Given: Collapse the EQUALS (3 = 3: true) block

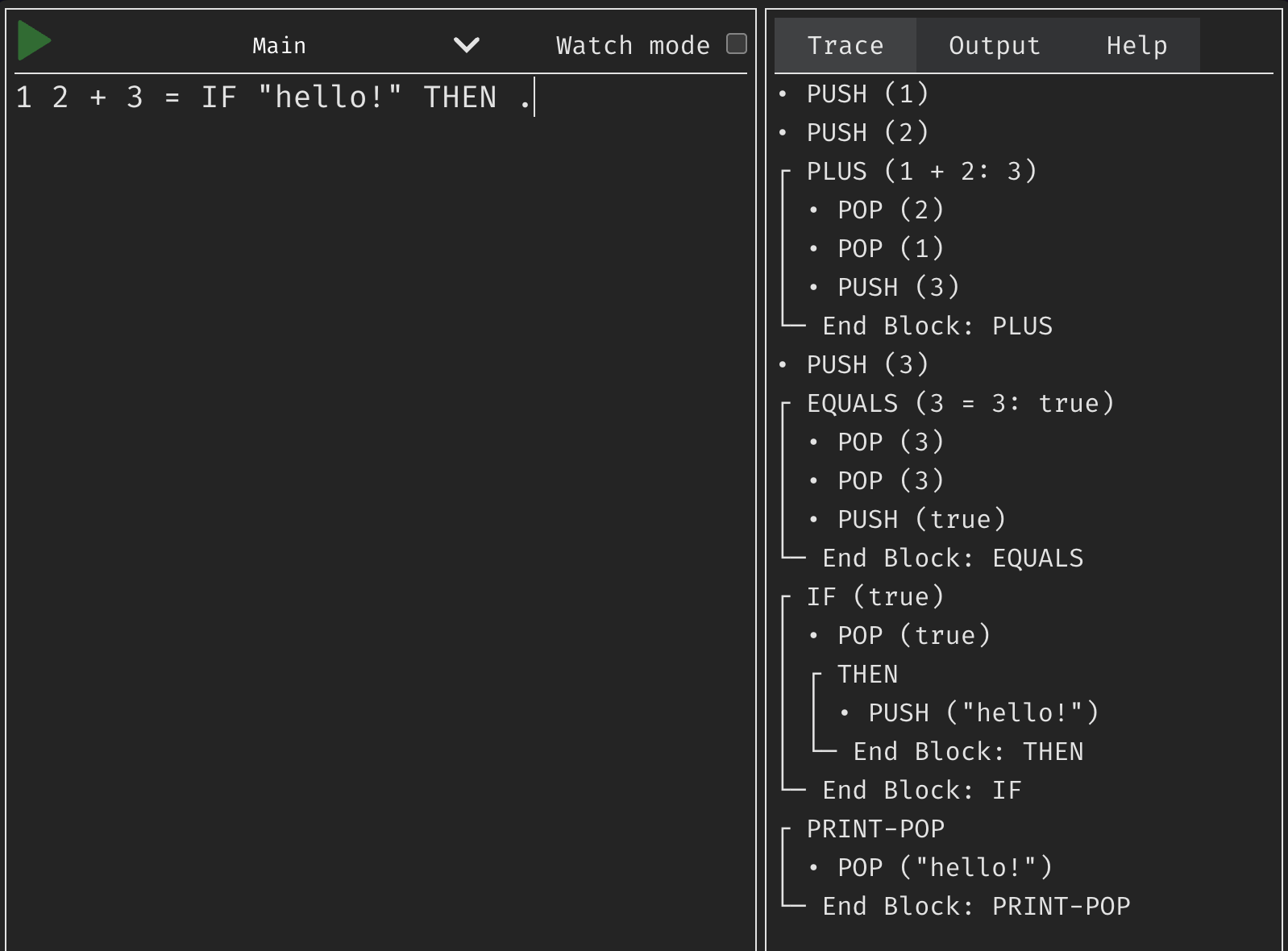Looking at the screenshot, I should [959, 403].
